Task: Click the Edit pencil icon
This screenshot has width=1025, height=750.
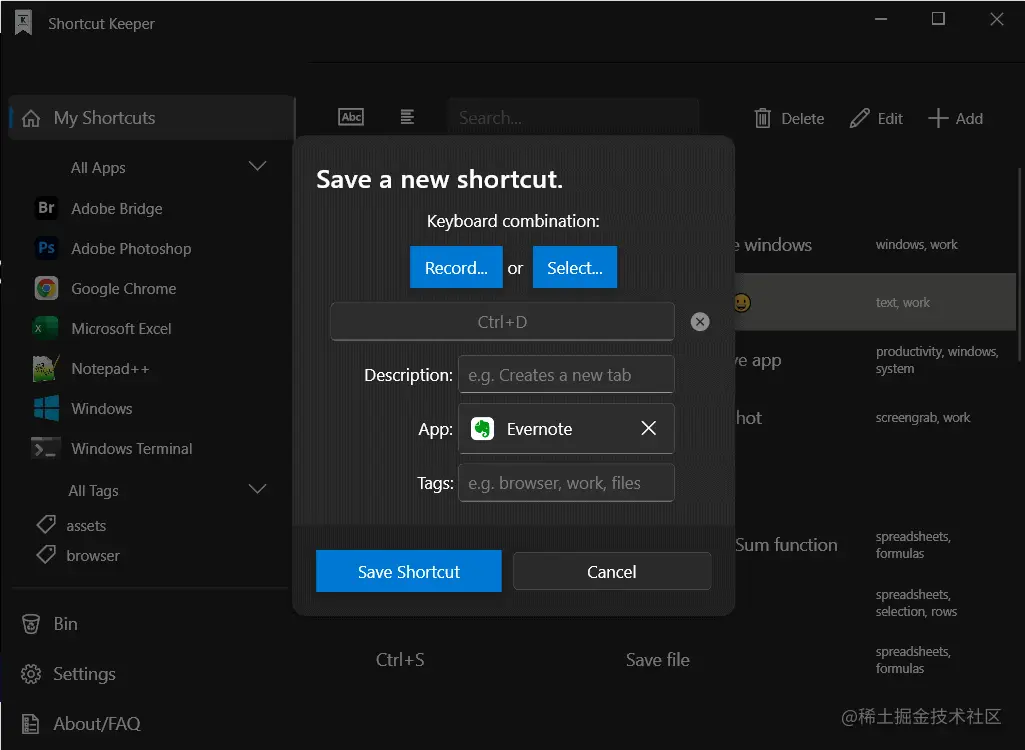Action: pos(859,118)
